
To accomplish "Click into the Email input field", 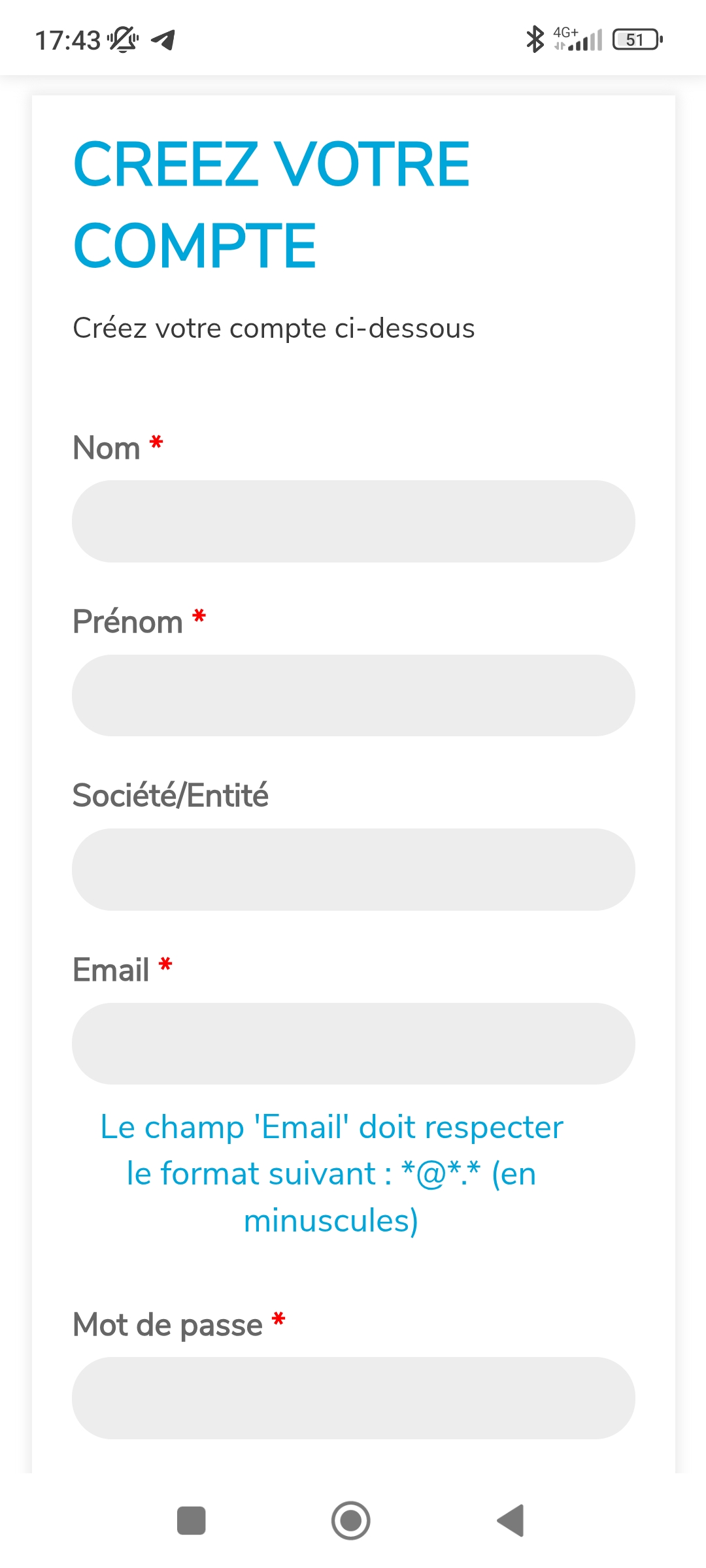I will coord(353,1043).
